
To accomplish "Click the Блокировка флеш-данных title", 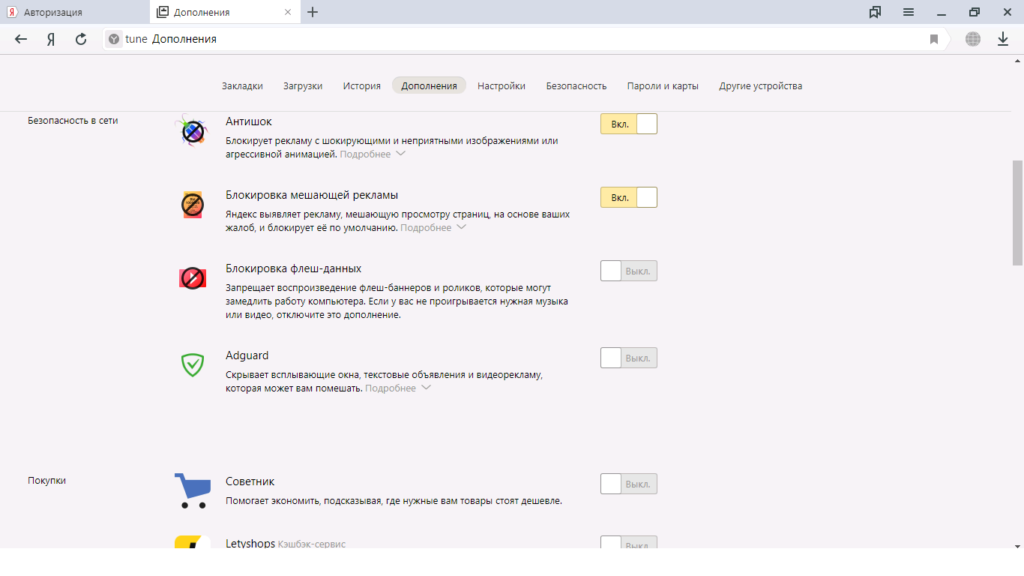I will click(293, 268).
